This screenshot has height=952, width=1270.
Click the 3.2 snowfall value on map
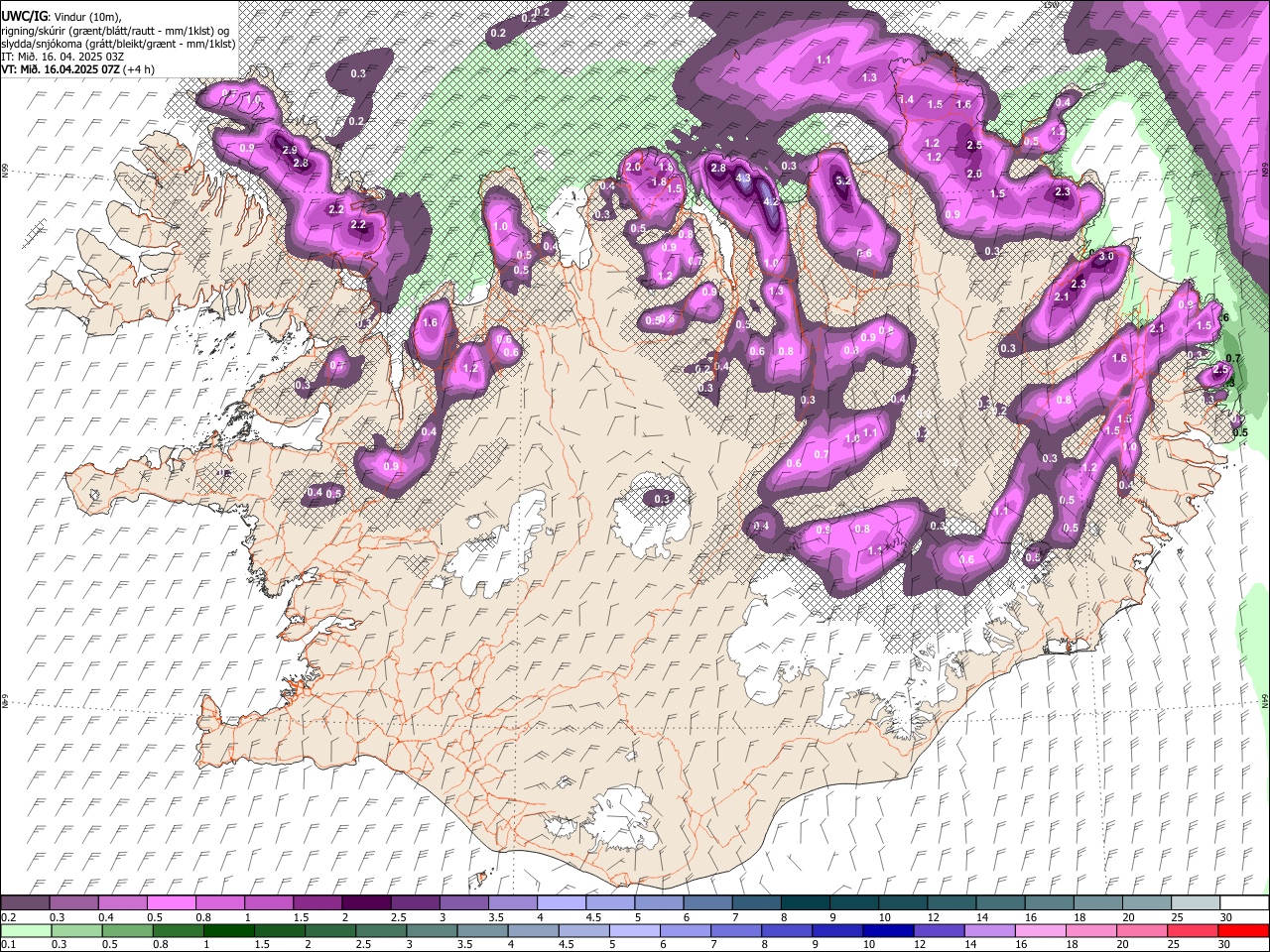tap(843, 181)
